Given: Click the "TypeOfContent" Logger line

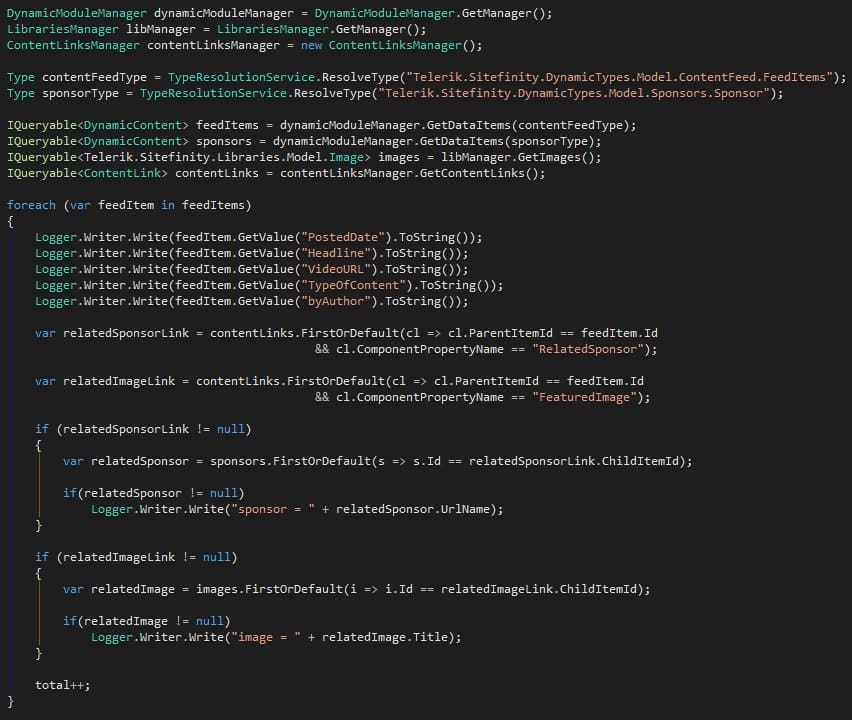Looking at the screenshot, I should (269, 285).
